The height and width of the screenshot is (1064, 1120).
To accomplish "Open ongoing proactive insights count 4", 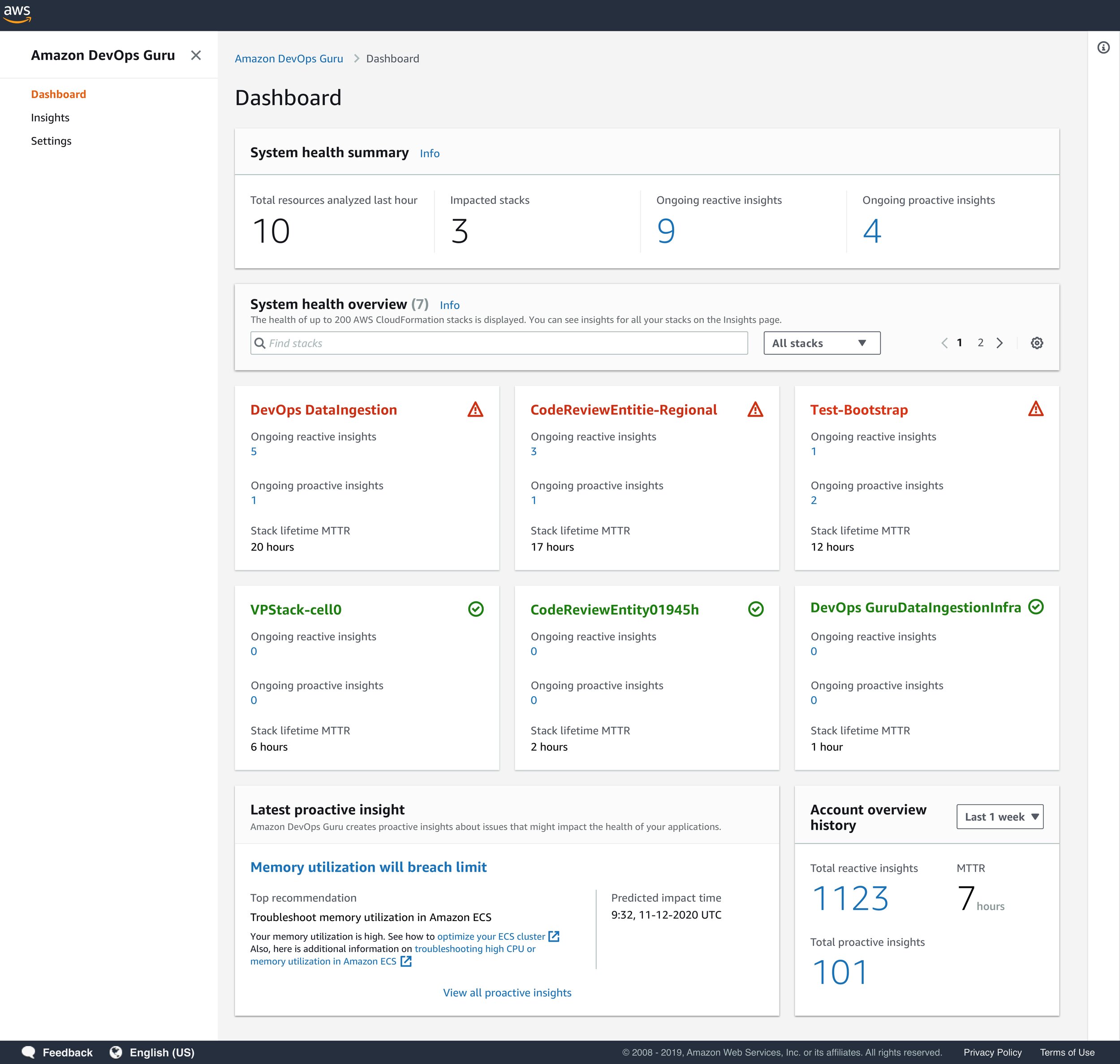I will point(872,232).
